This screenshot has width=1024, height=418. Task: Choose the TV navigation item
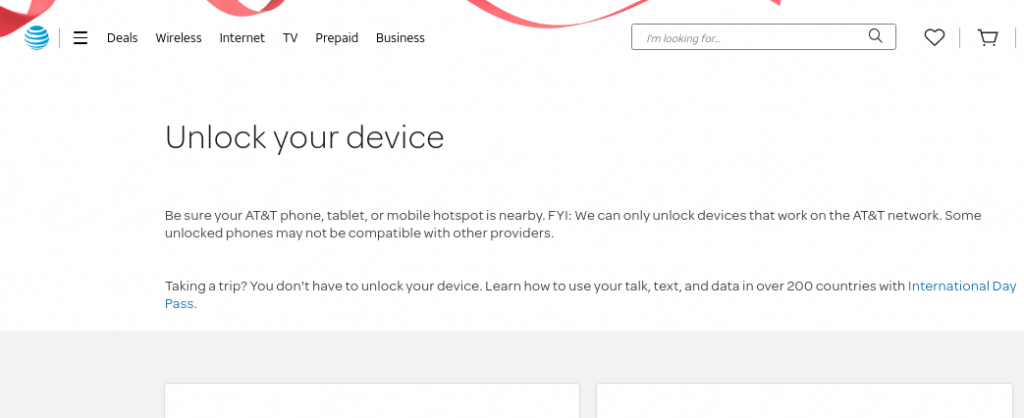tap(290, 38)
